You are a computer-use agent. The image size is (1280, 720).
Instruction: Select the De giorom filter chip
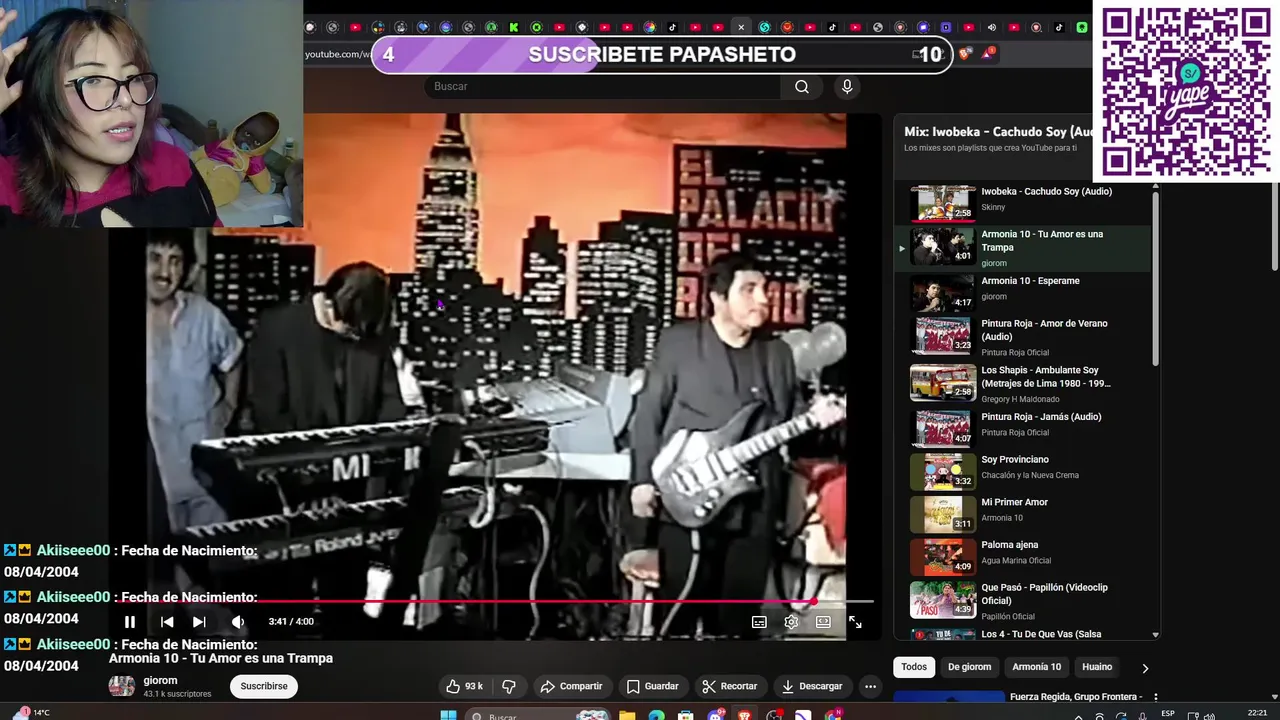click(x=969, y=667)
